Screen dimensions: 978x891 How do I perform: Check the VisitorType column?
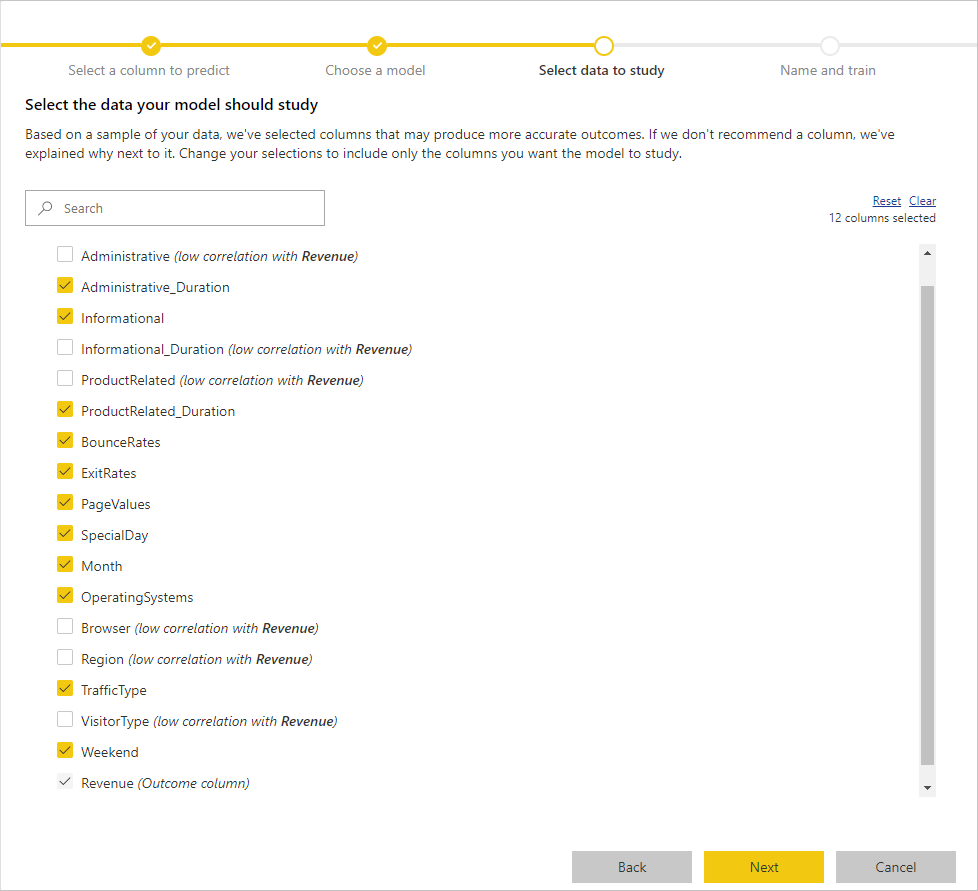(65, 720)
